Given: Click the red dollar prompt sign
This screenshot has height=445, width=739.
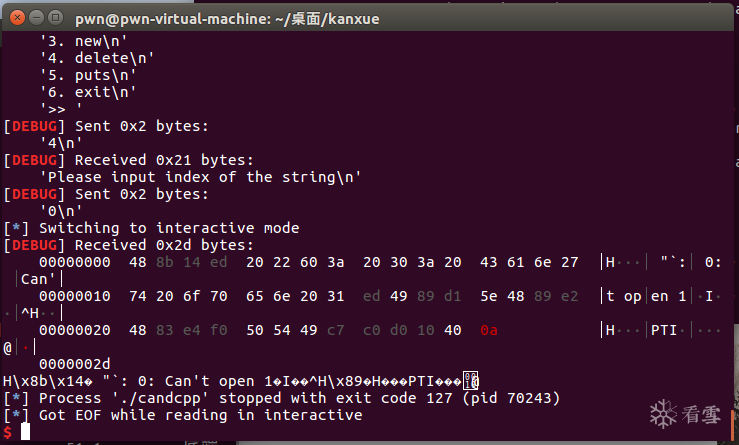Looking at the screenshot, I should (x=8, y=431).
